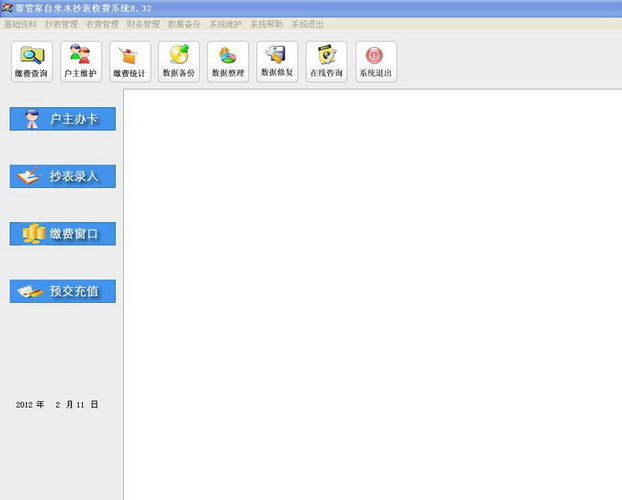Go to 抄表录入 in the sidebar

pos(63,176)
